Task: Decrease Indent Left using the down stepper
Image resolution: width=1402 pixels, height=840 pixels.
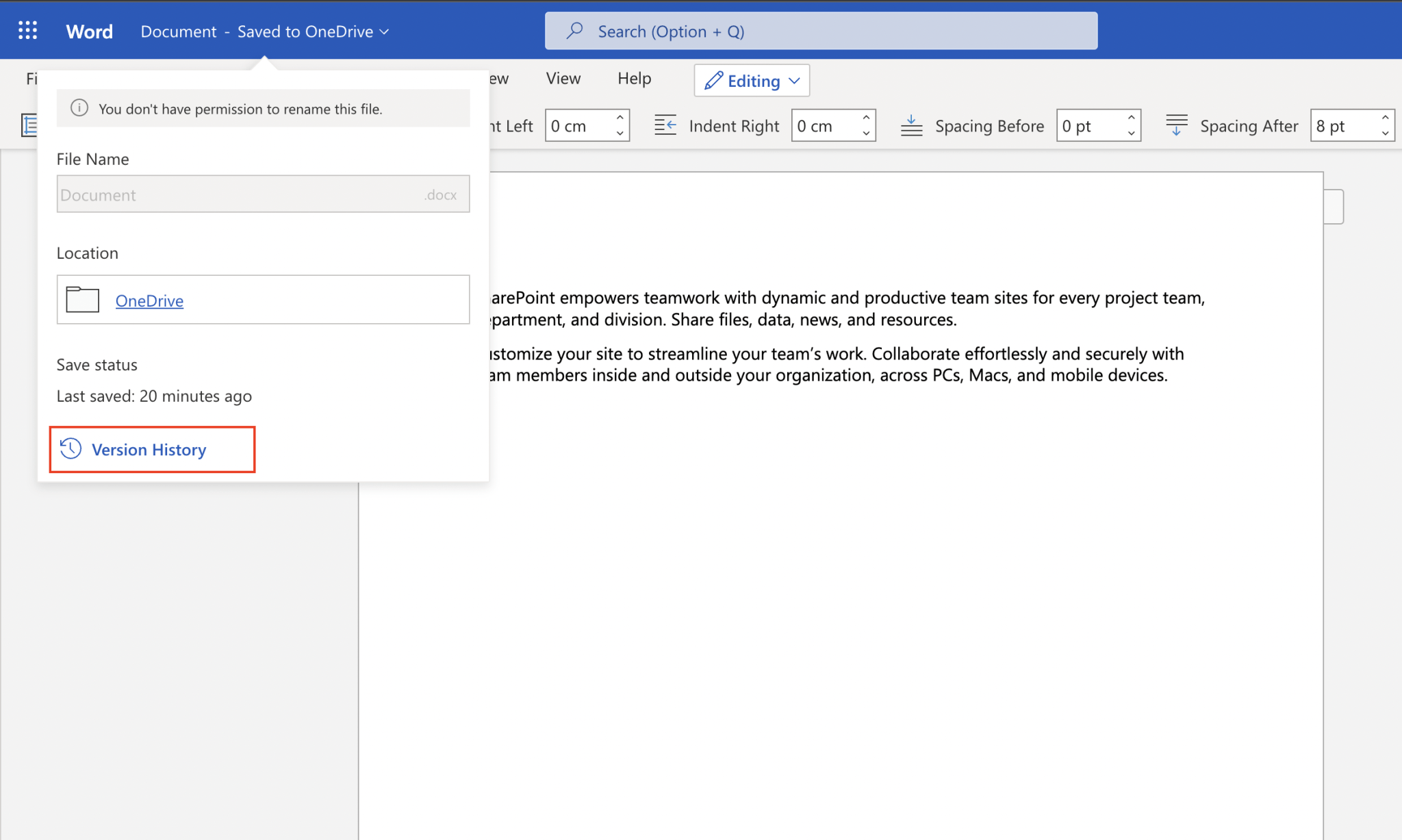Action: click(x=620, y=131)
